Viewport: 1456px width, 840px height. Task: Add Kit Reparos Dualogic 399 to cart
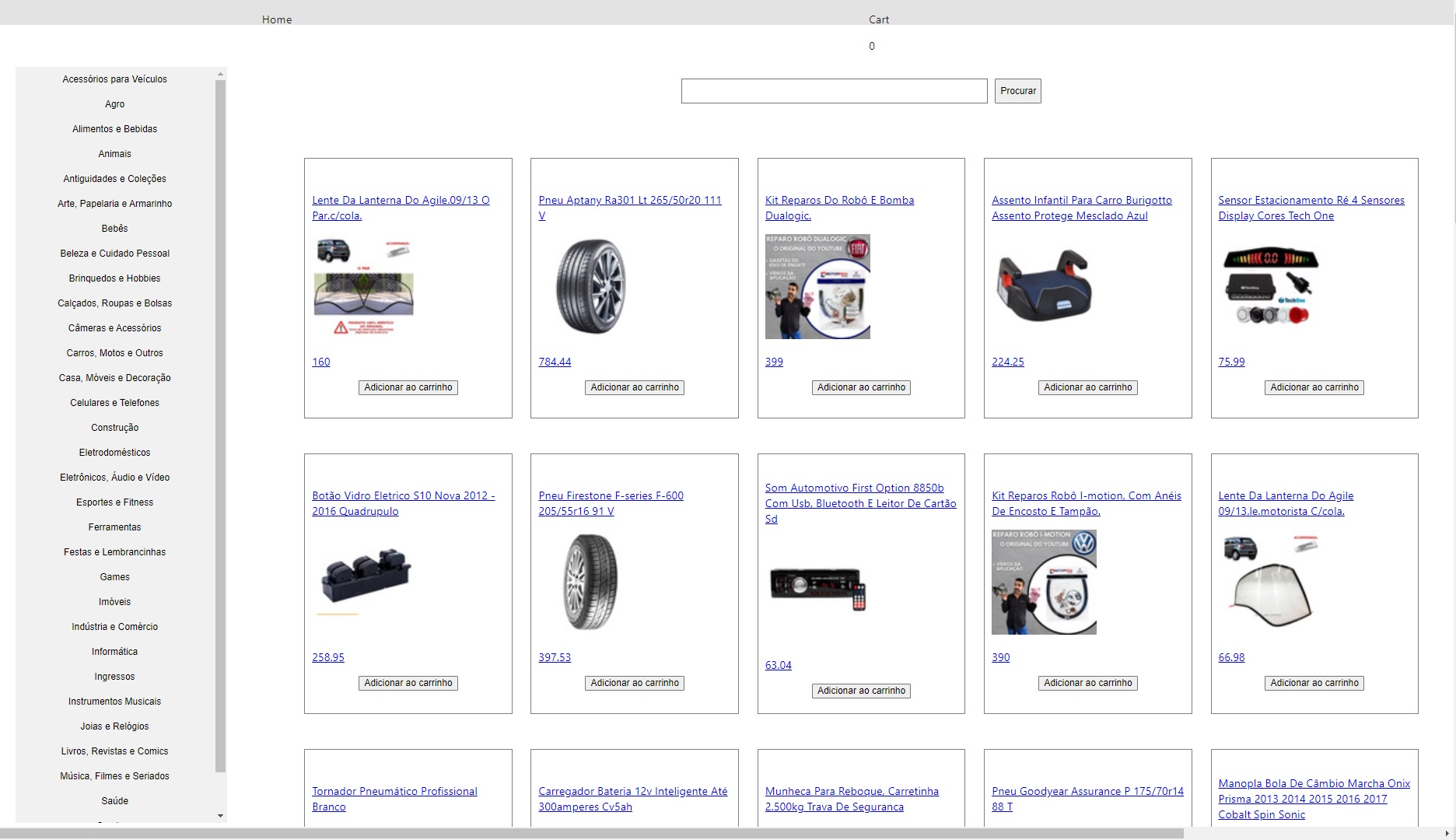(x=861, y=387)
